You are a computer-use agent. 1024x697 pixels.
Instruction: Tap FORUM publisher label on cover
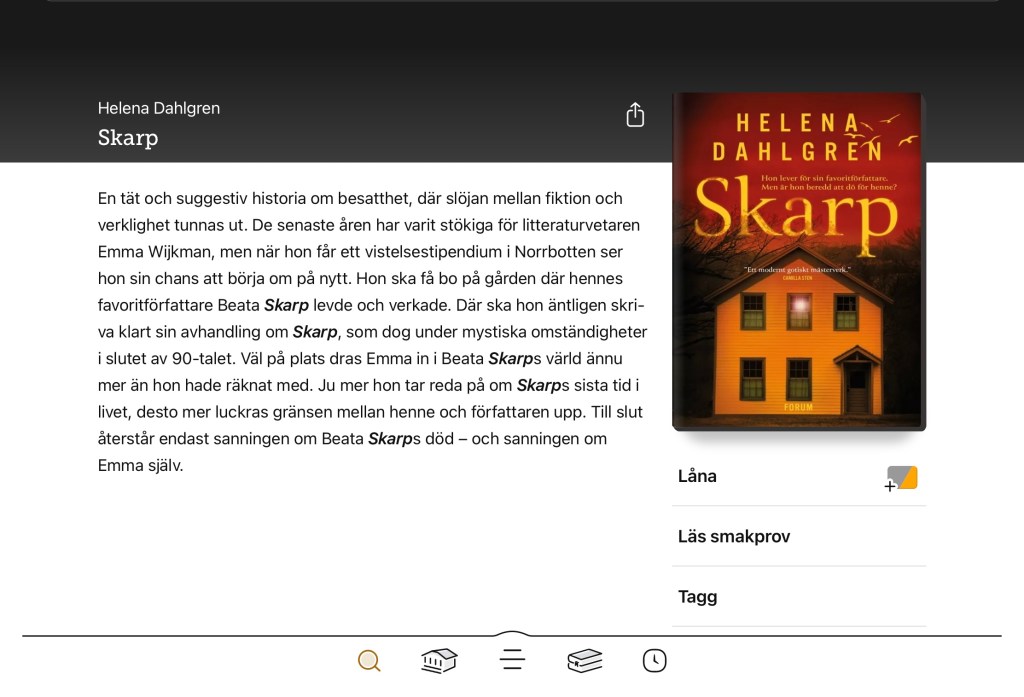[x=798, y=407]
